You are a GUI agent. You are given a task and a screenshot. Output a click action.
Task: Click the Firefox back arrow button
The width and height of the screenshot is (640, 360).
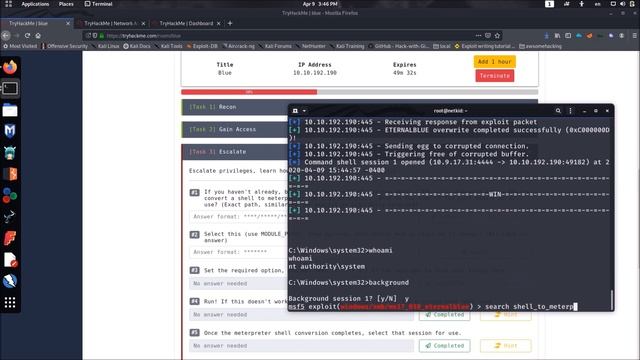tap(6, 36)
